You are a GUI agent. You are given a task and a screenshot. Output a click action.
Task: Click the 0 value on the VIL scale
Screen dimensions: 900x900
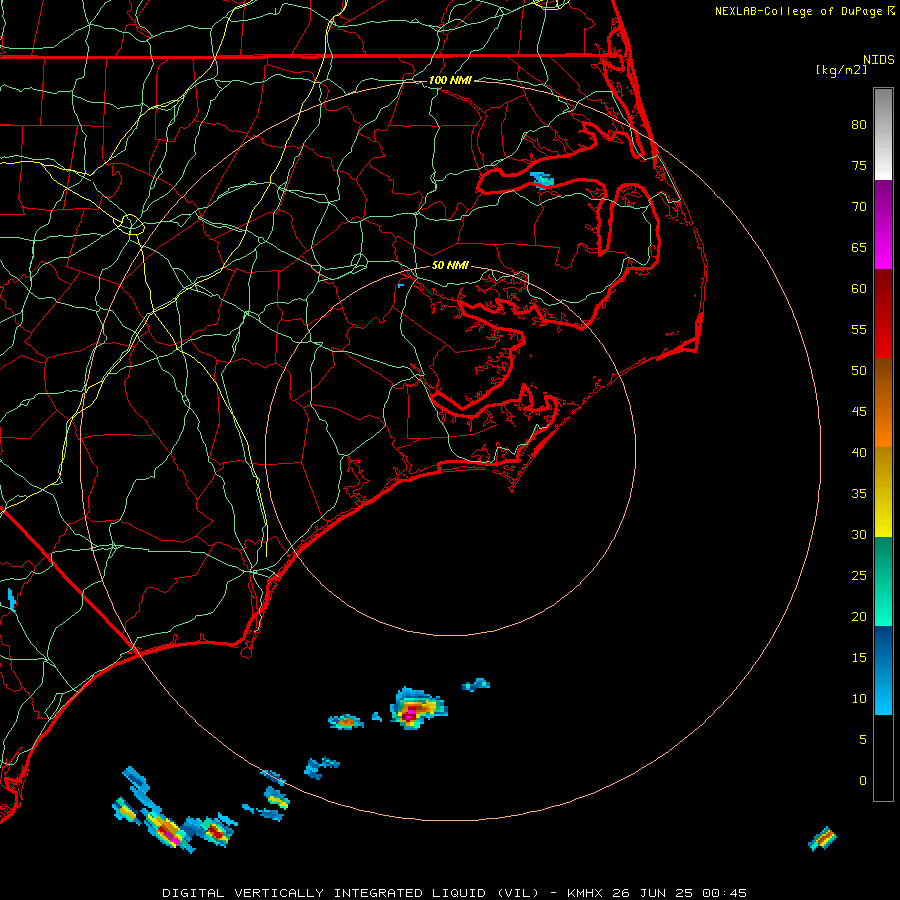click(863, 781)
